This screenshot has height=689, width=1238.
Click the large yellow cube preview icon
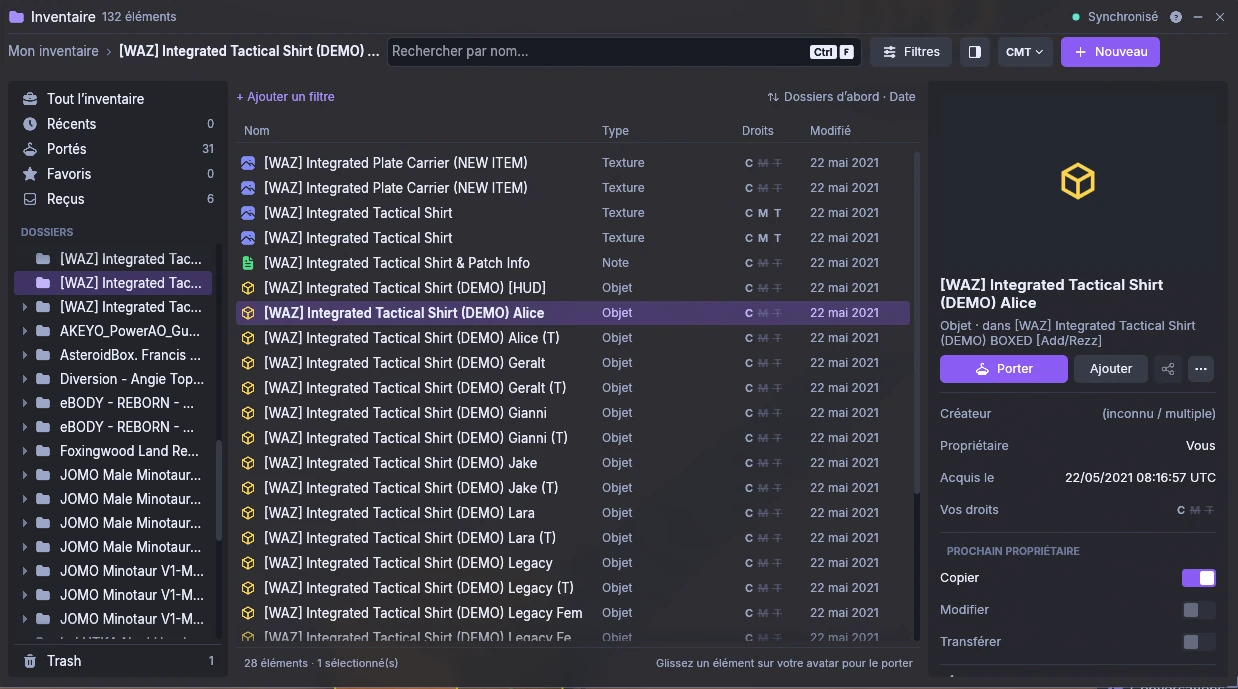click(1078, 181)
